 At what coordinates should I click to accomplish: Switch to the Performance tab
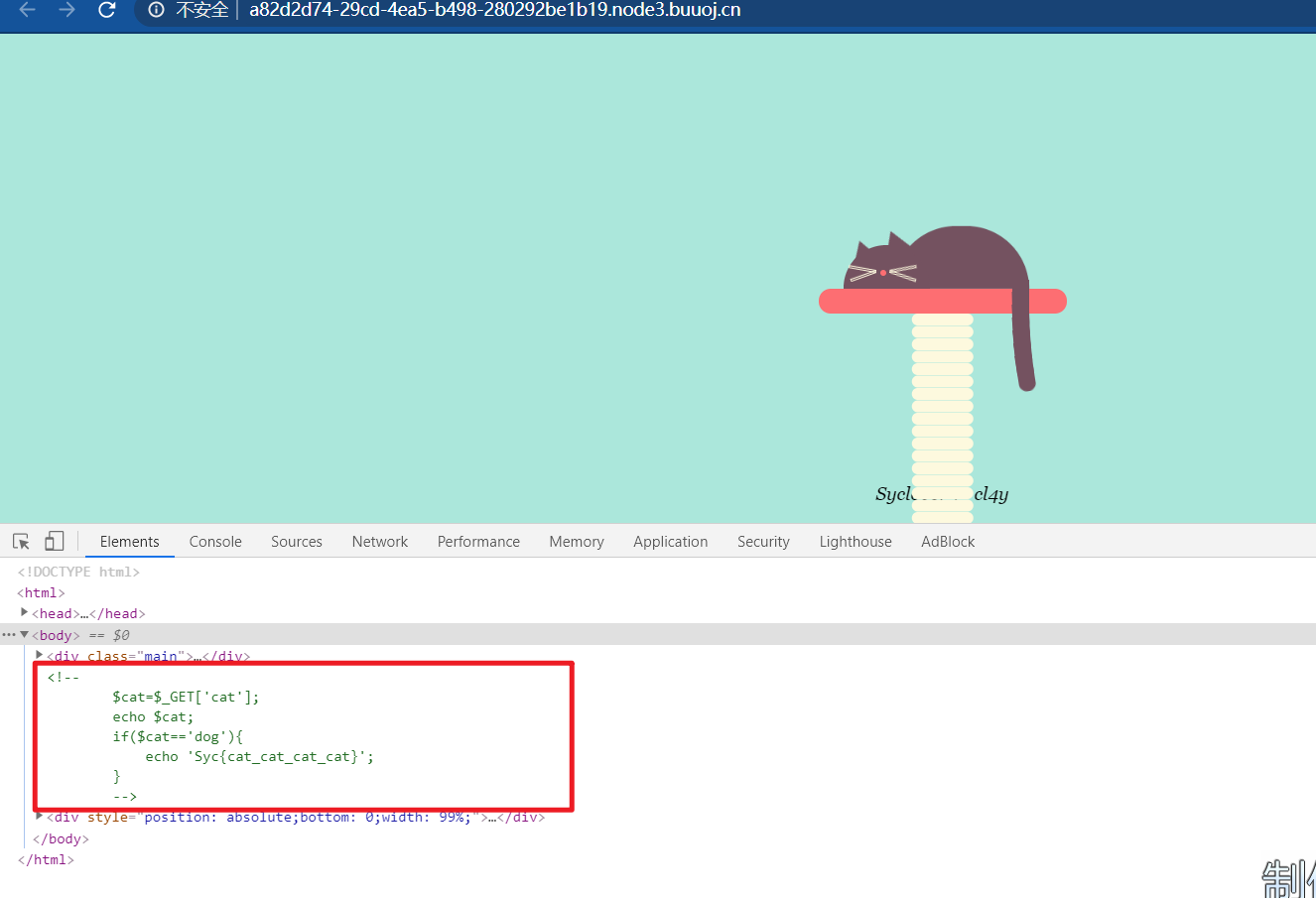coord(478,541)
